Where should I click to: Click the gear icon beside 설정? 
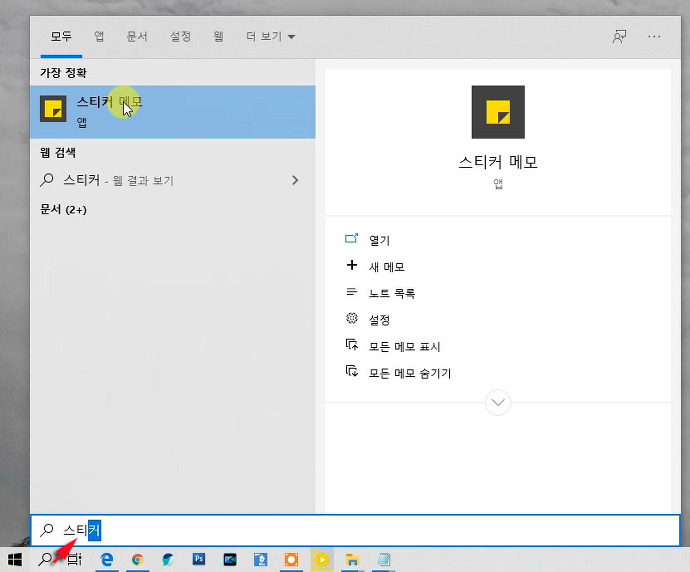click(x=352, y=318)
